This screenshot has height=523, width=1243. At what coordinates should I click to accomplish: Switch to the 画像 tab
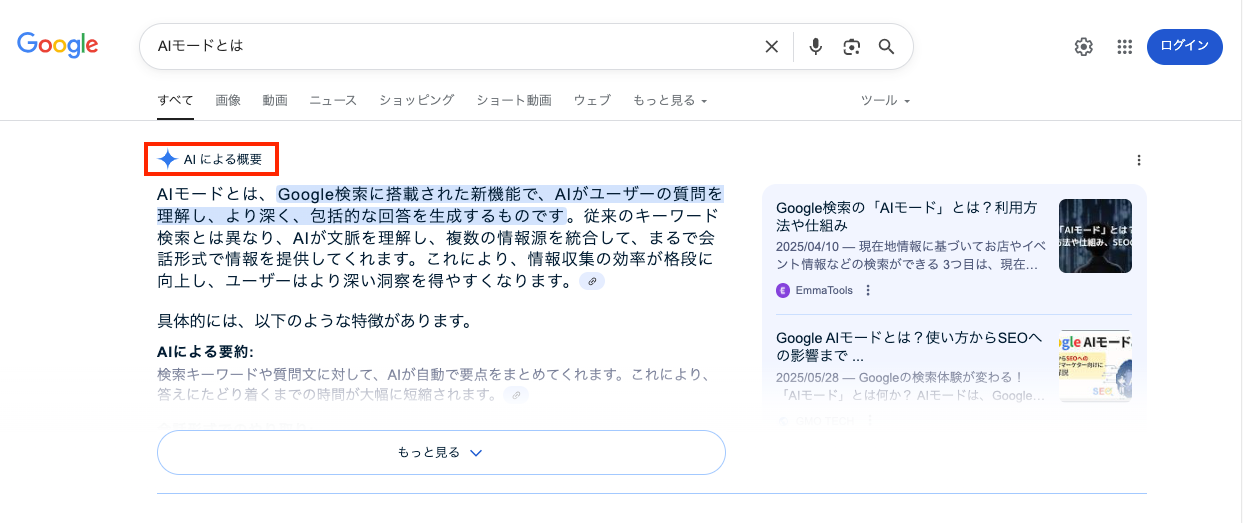228,101
